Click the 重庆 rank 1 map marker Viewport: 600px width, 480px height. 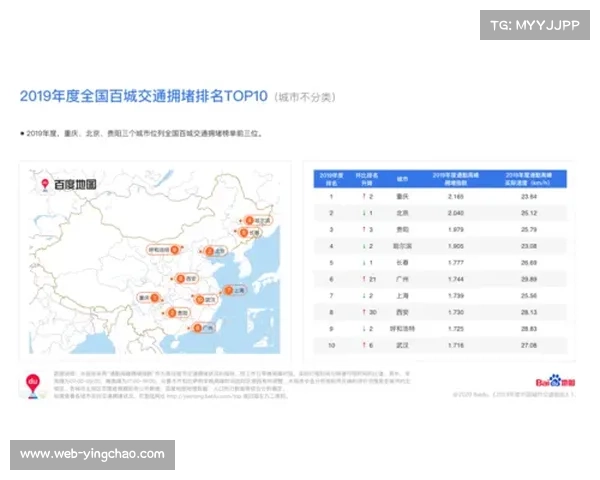pyautogui.click(x=150, y=297)
